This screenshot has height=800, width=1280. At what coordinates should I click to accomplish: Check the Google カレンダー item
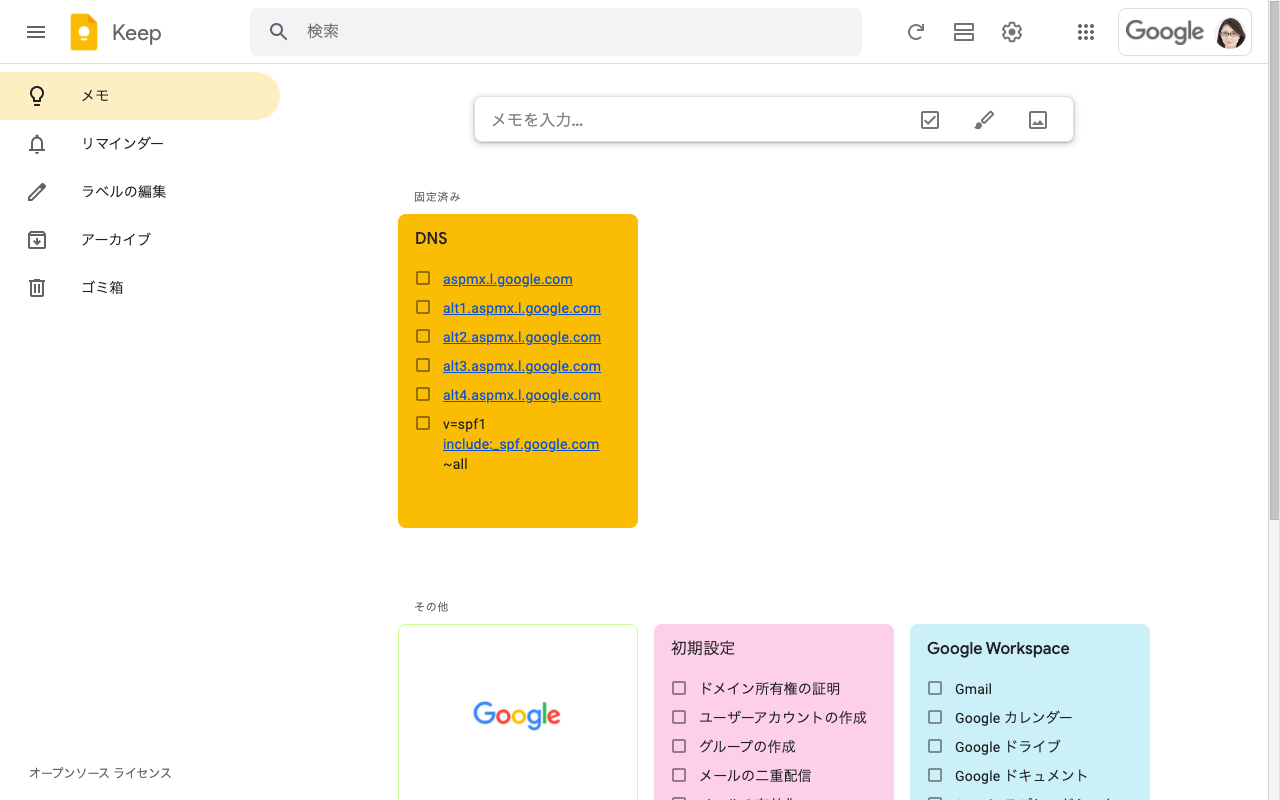pyautogui.click(x=935, y=717)
